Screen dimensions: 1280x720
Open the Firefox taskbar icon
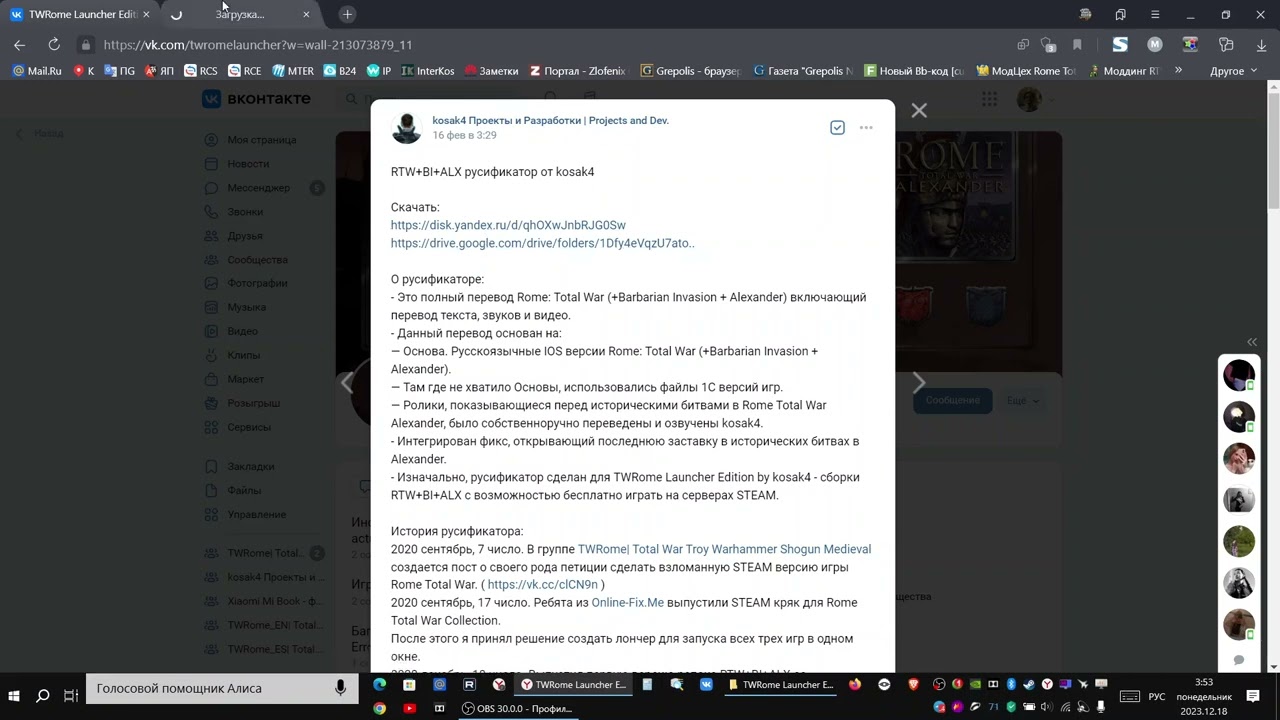click(x=854, y=685)
